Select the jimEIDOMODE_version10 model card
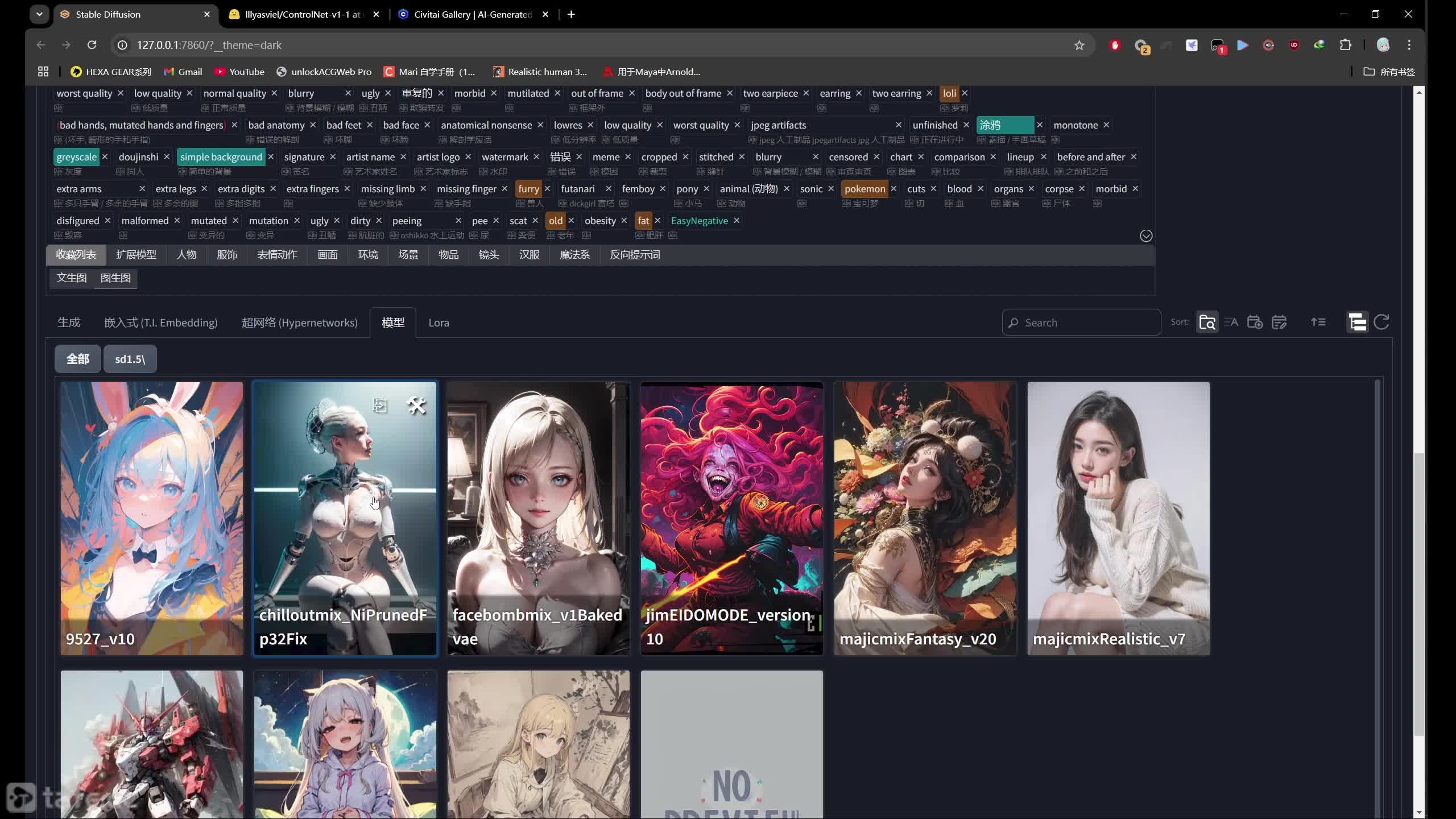 tap(732, 519)
